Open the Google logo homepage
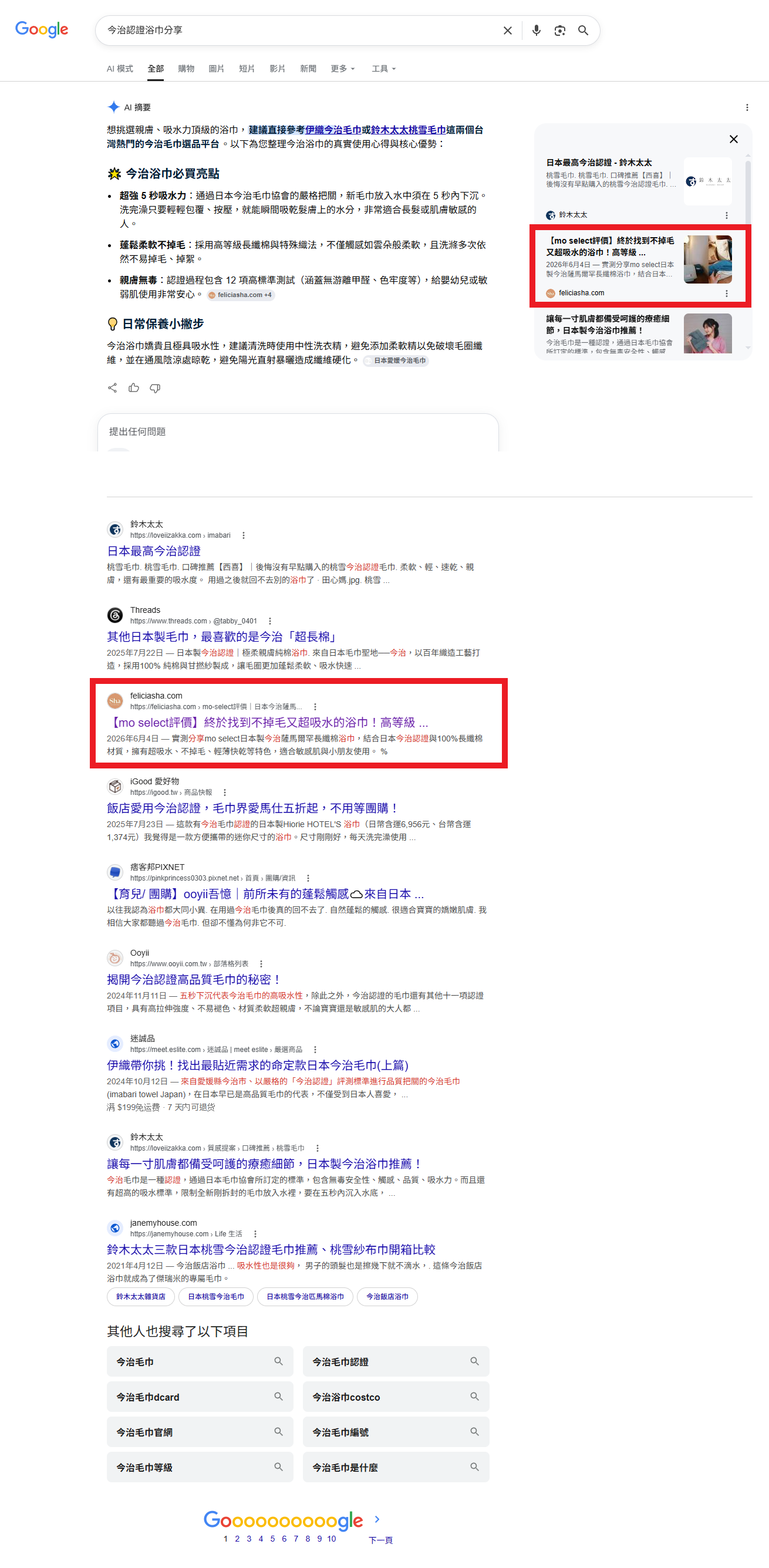This screenshot has height=1568, width=769. tap(42, 29)
